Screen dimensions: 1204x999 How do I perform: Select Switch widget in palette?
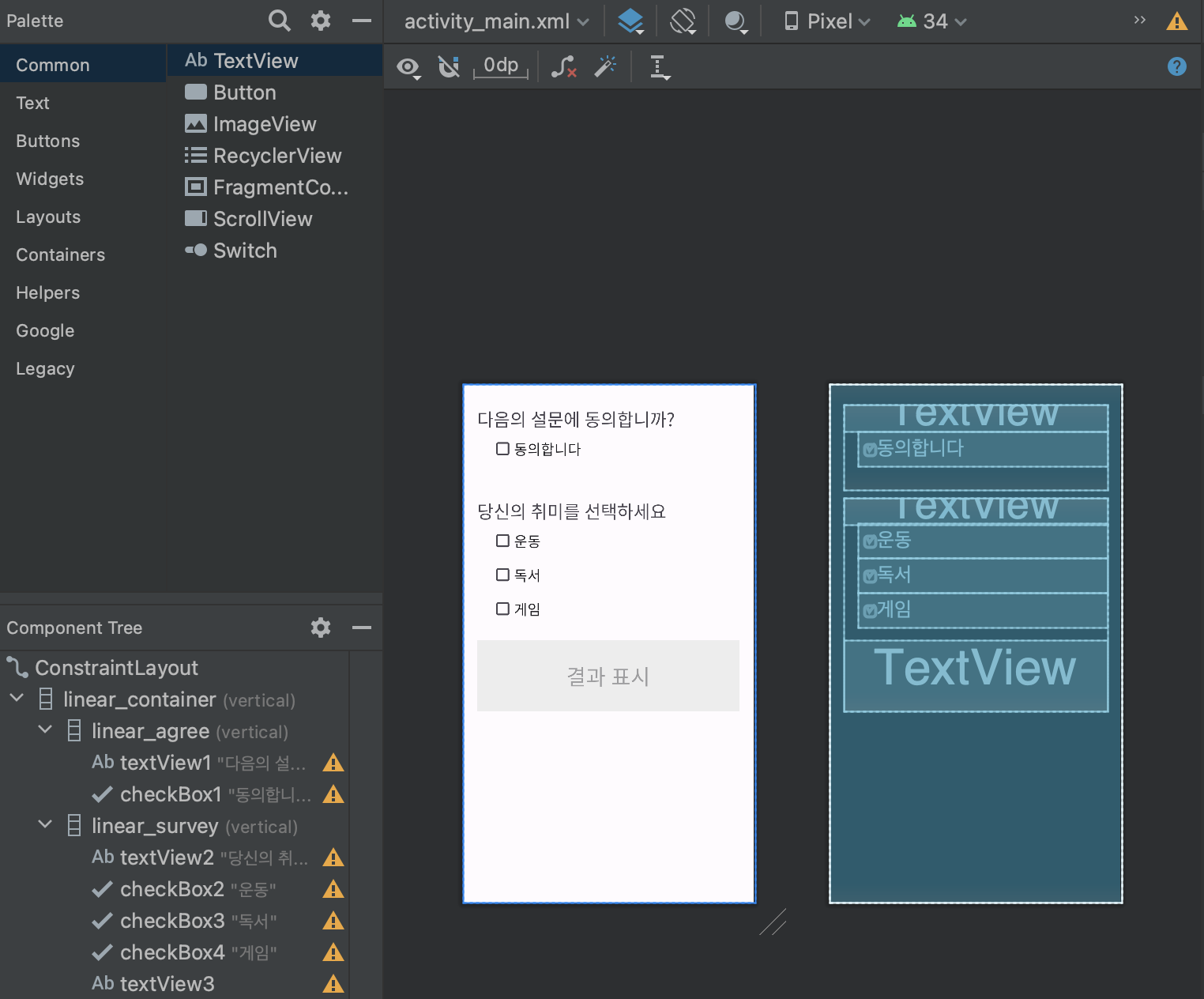click(x=275, y=251)
